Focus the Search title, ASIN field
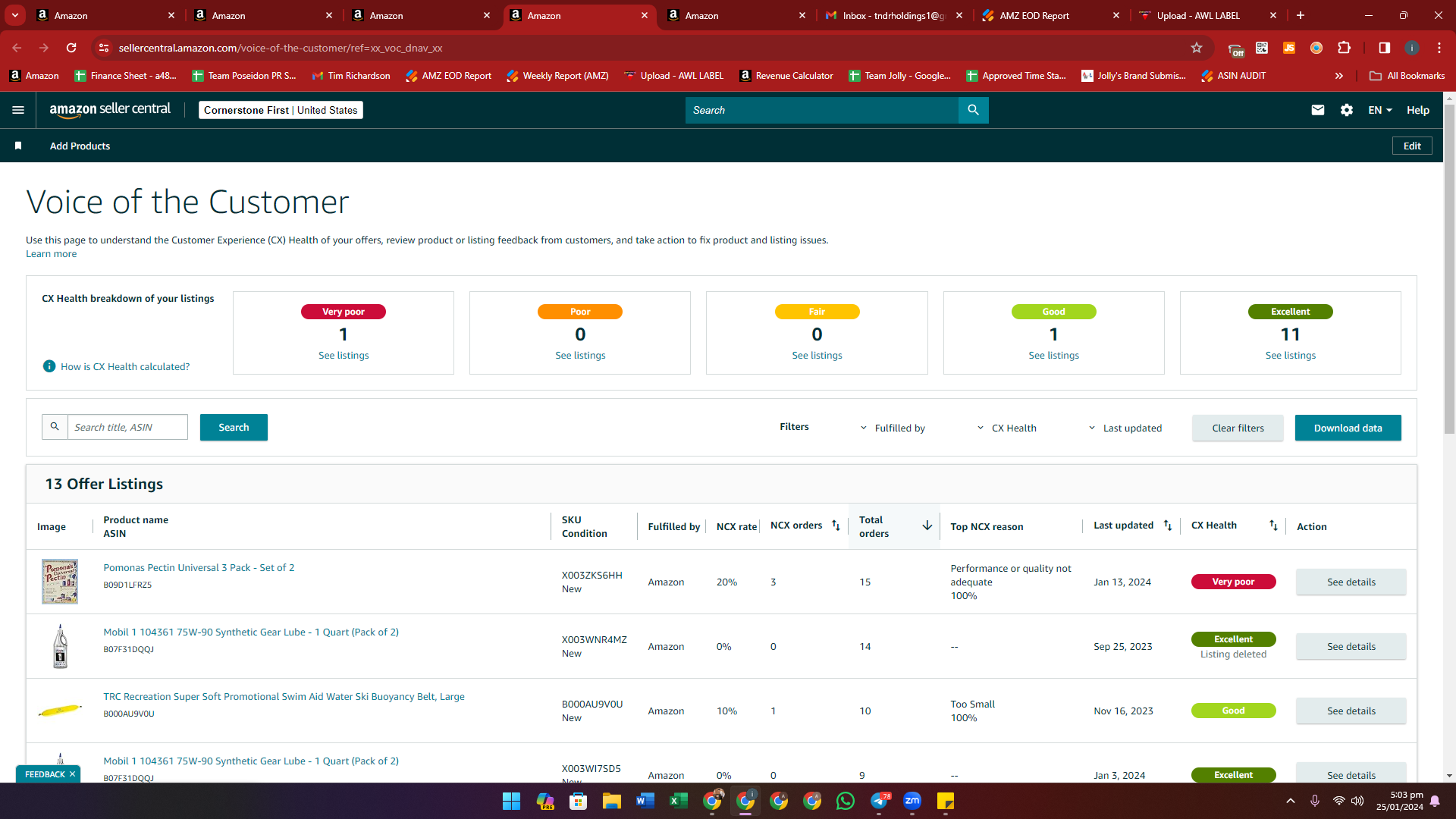The image size is (1456, 819). pyautogui.click(x=127, y=427)
